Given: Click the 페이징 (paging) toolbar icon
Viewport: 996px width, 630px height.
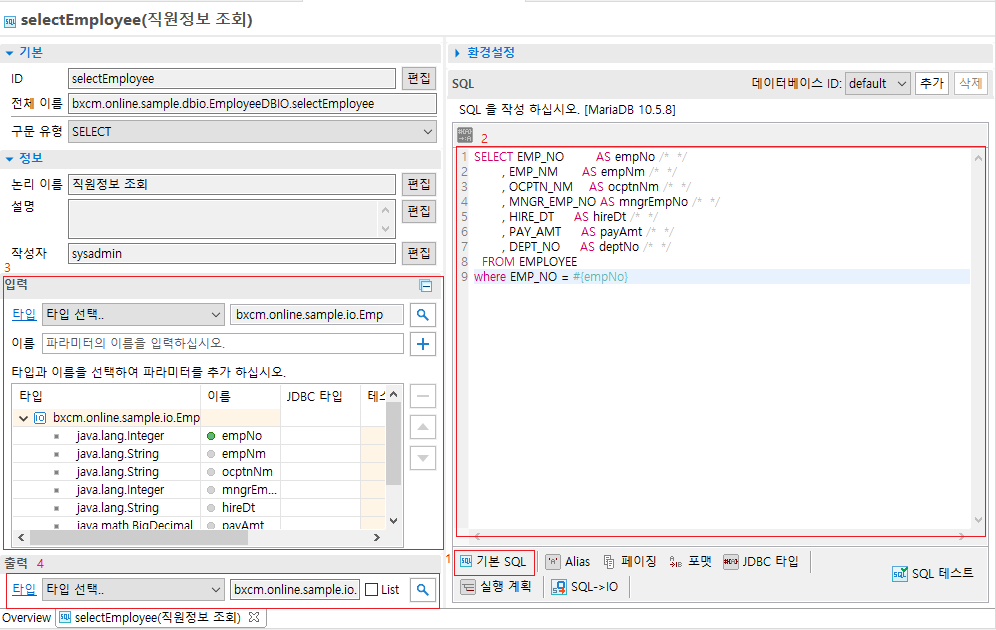Looking at the screenshot, I should 629,562.
